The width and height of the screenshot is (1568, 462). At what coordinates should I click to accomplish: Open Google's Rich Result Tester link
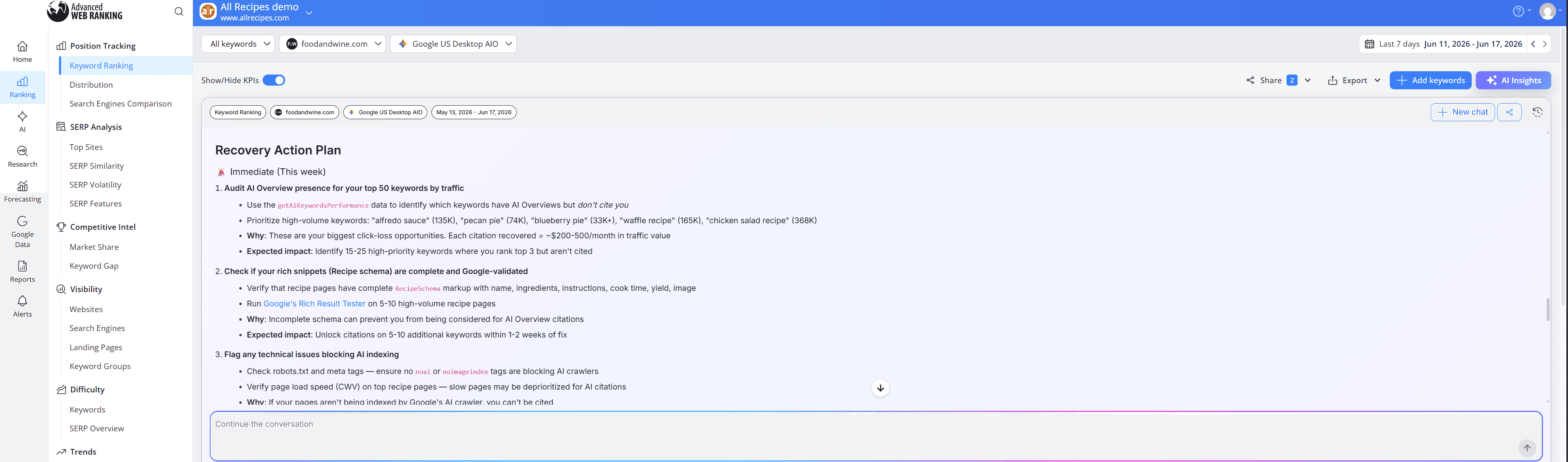[314, 304]
